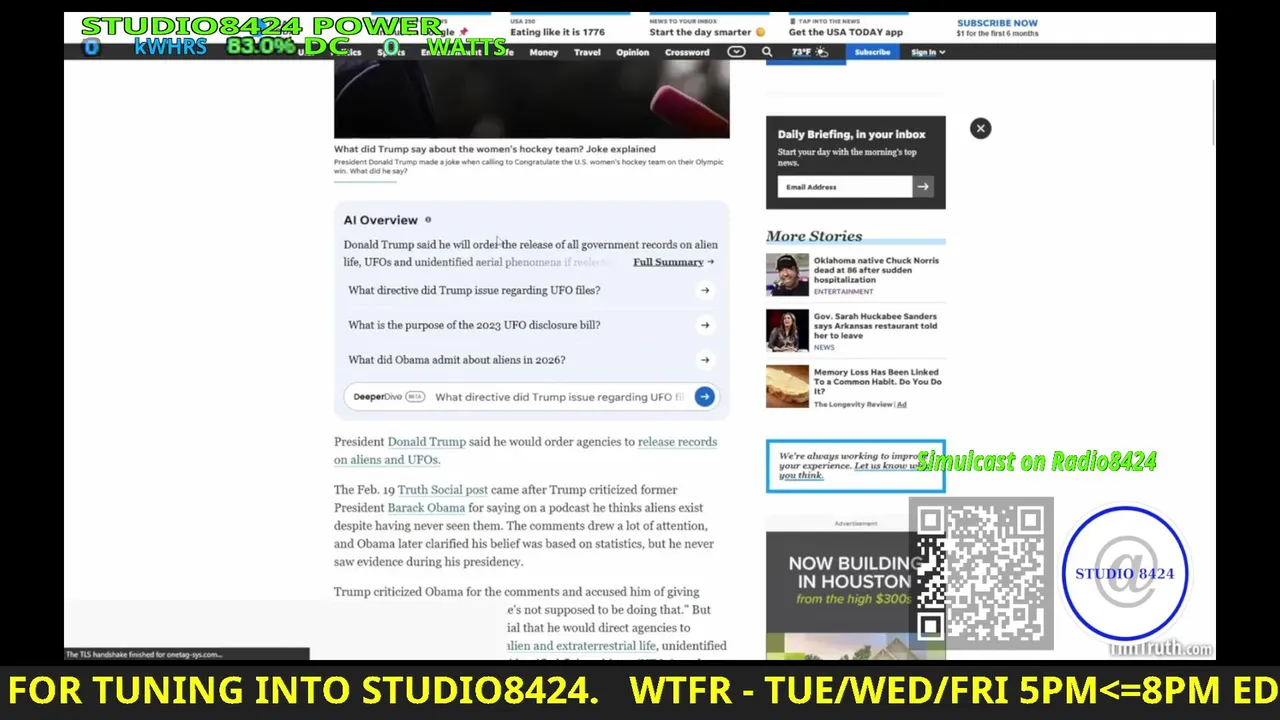
Task: Open Memory Loss ad thumbnail
Action: (x=787, y=387)
